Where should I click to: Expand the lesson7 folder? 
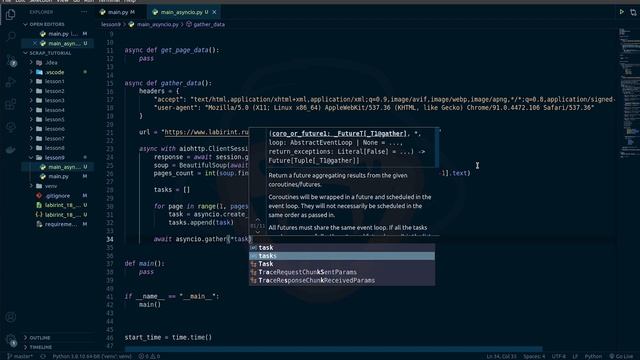point(54,138)
